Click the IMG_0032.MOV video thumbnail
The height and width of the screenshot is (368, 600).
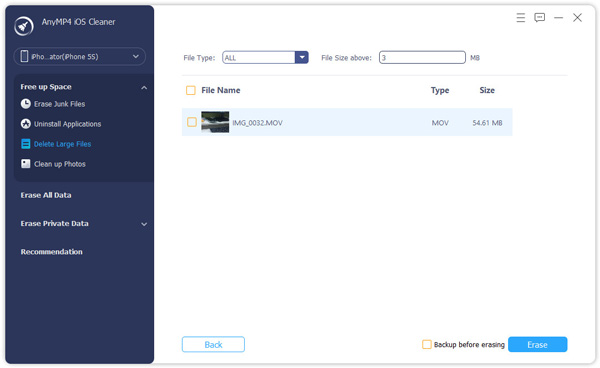[x=215, y=122]
